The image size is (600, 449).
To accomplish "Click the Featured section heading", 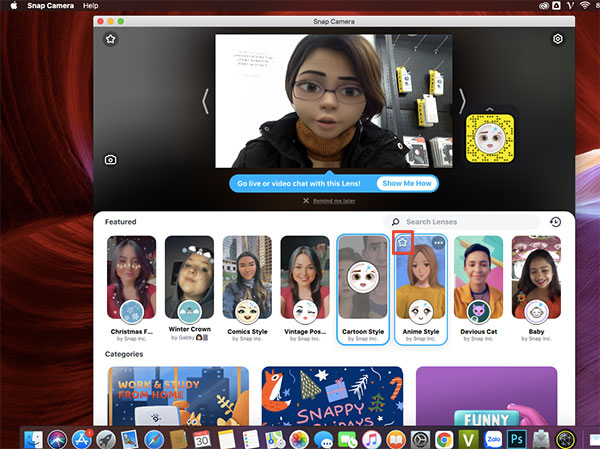I will pos(121,222).
